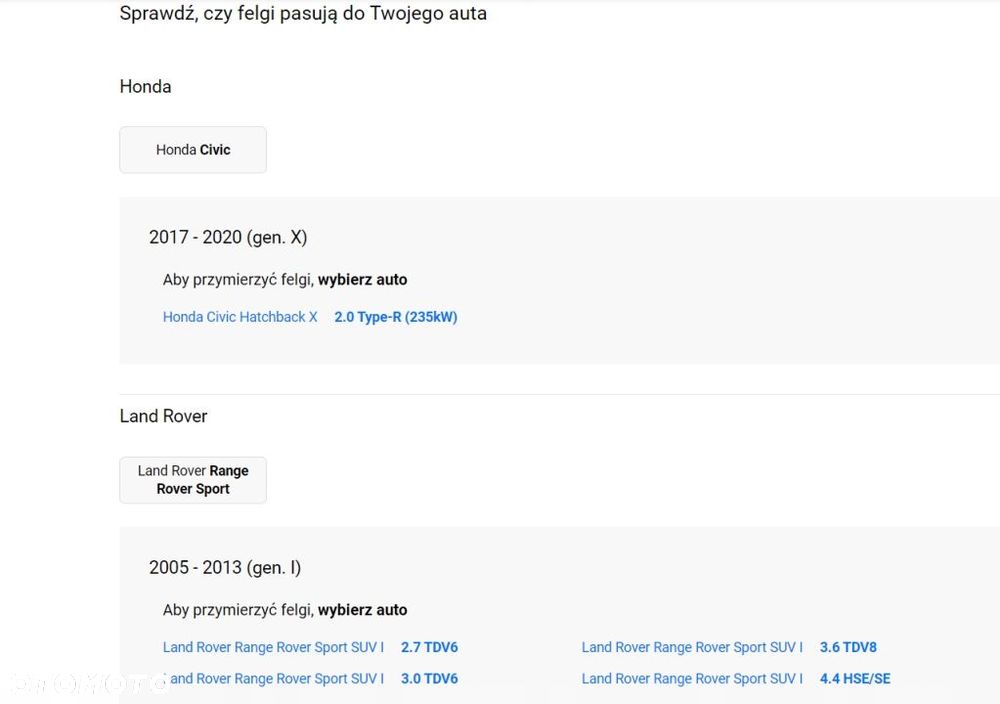This screenshot has height=704, width=1000.
Task: Click the Range Rover Sport SUV I name beside 3.0 TDV6
Action: tap(277, 679)
